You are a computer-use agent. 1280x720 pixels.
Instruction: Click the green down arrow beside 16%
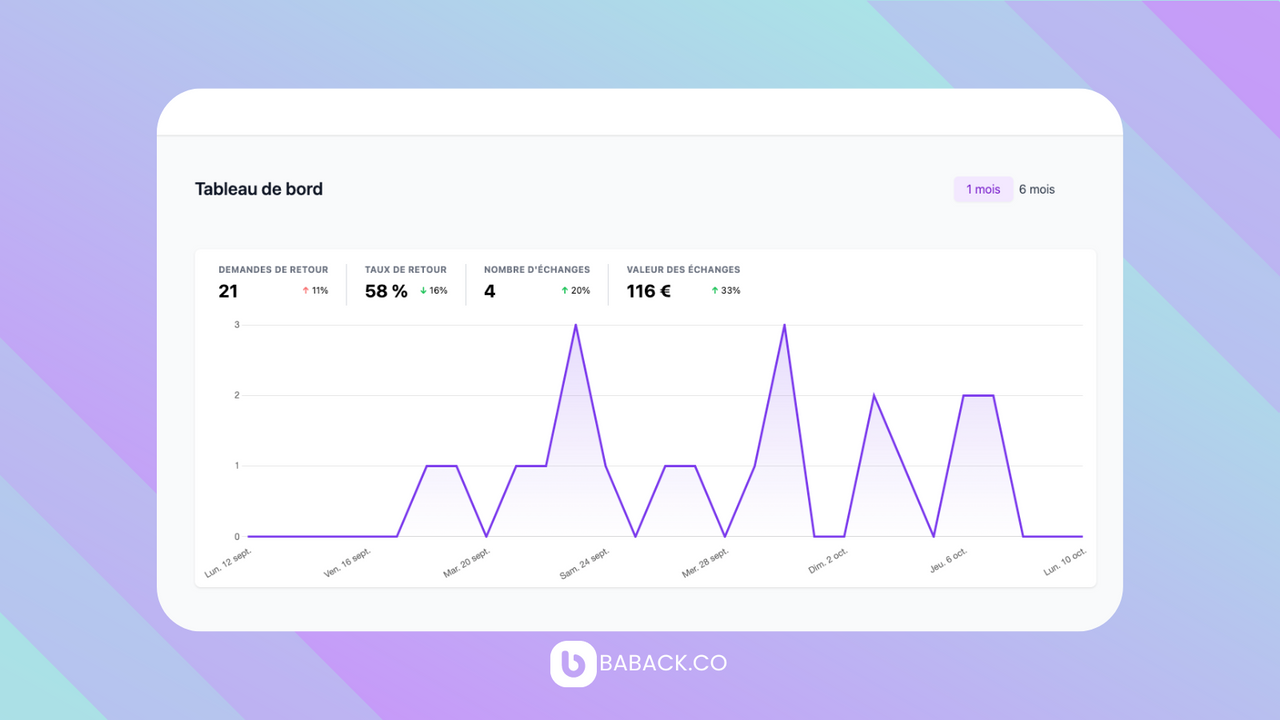(x=424, y=291)
